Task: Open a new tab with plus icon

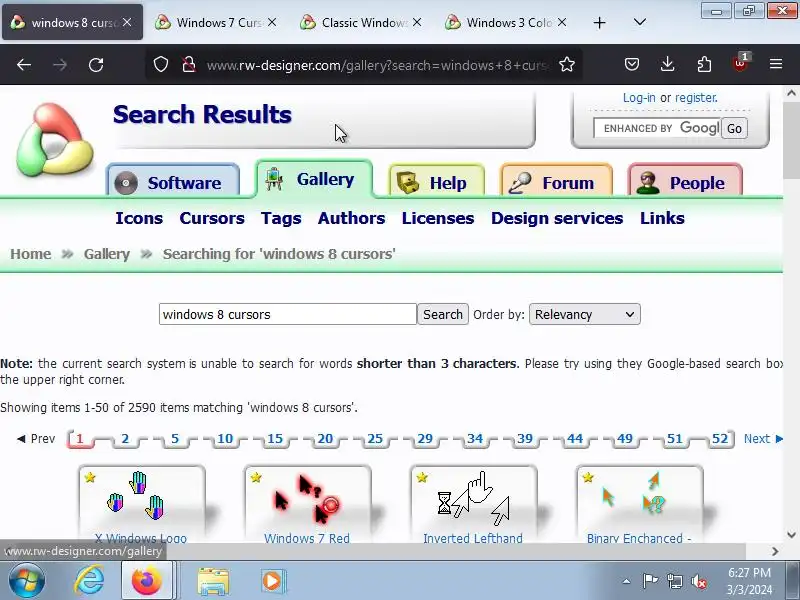Action: 599,23
